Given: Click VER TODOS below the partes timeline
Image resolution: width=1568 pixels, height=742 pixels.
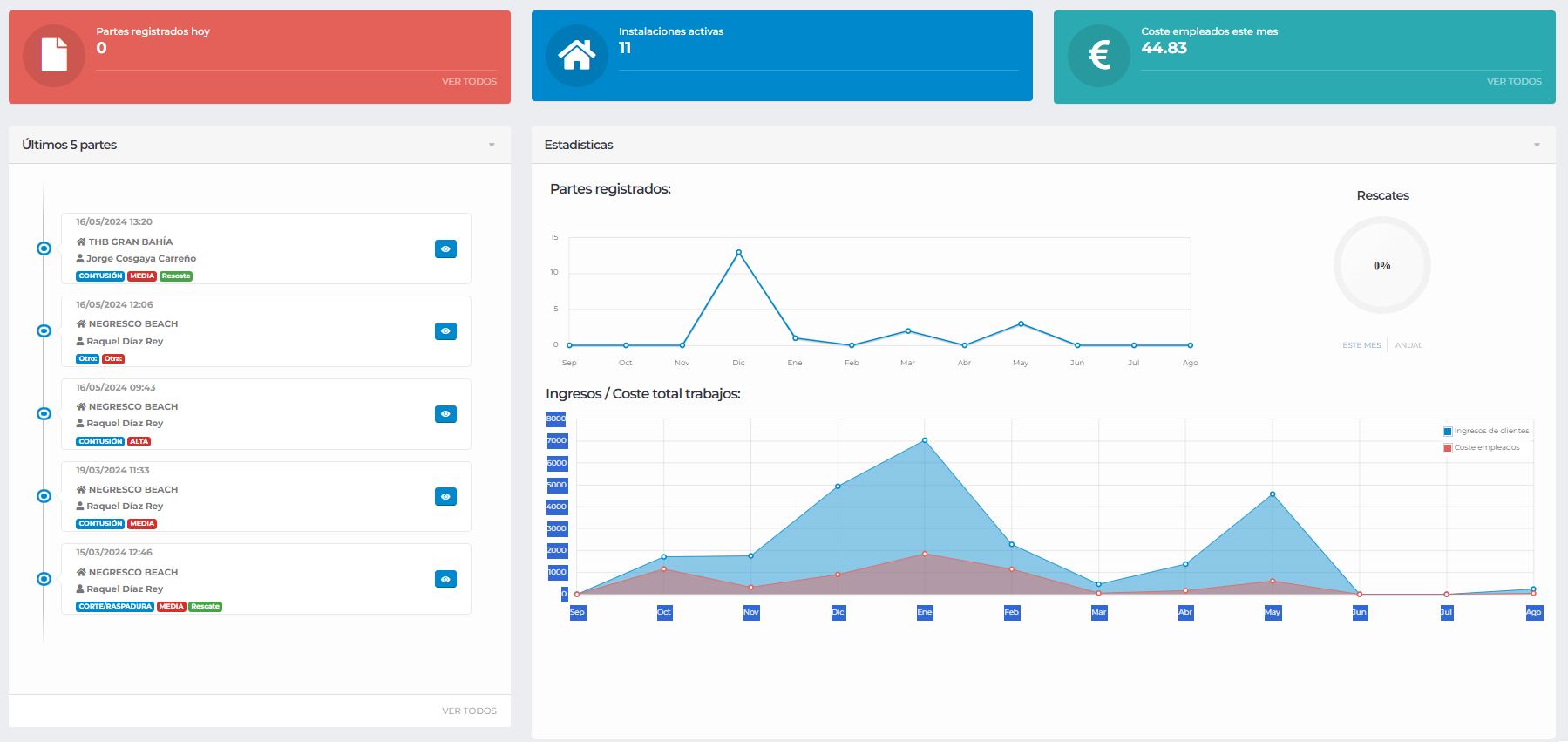Looking at the screenshot, I should click(x=469, y=711).
